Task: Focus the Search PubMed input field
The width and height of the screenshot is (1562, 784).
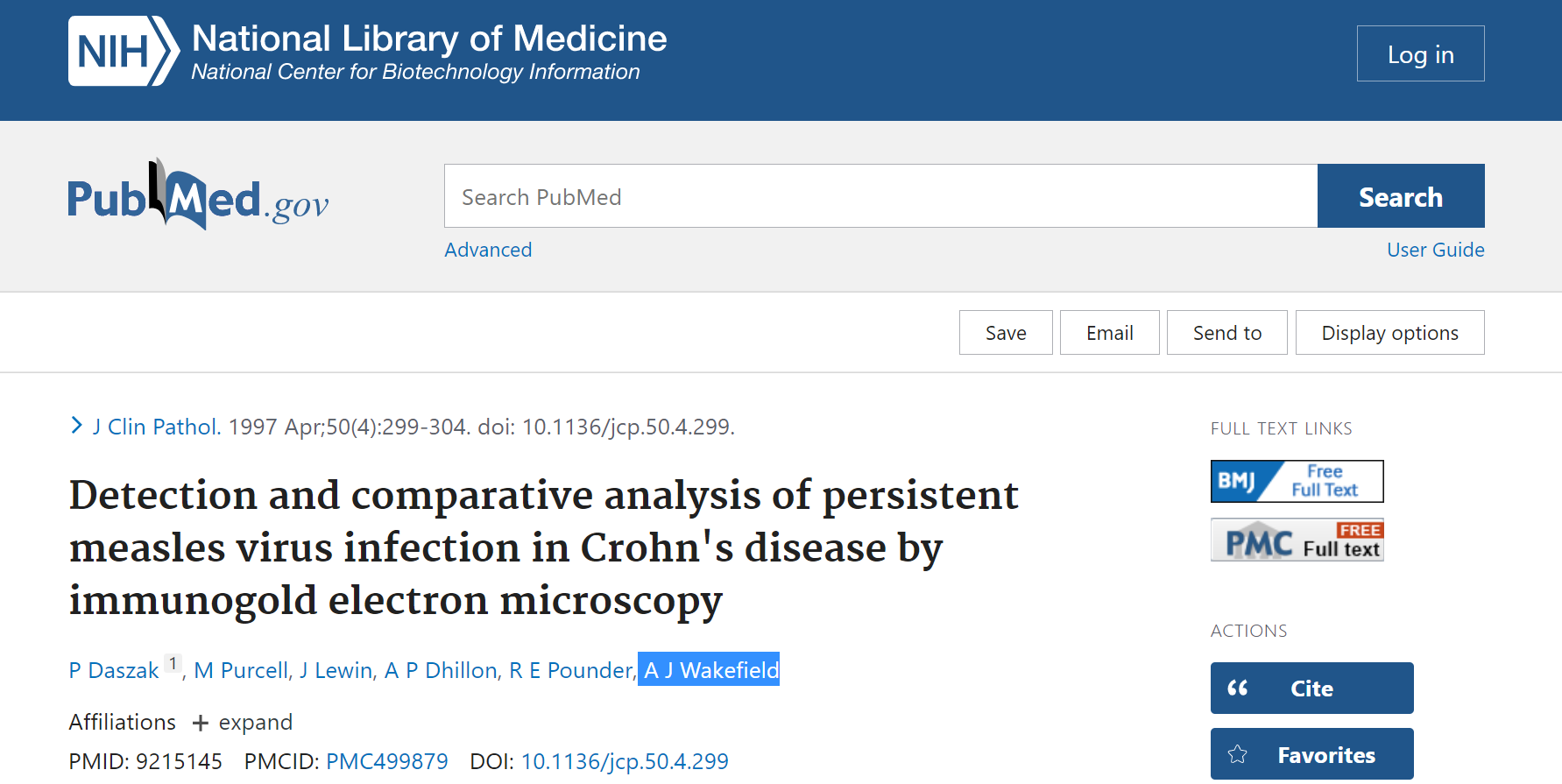Action: [x=880, y=196]
